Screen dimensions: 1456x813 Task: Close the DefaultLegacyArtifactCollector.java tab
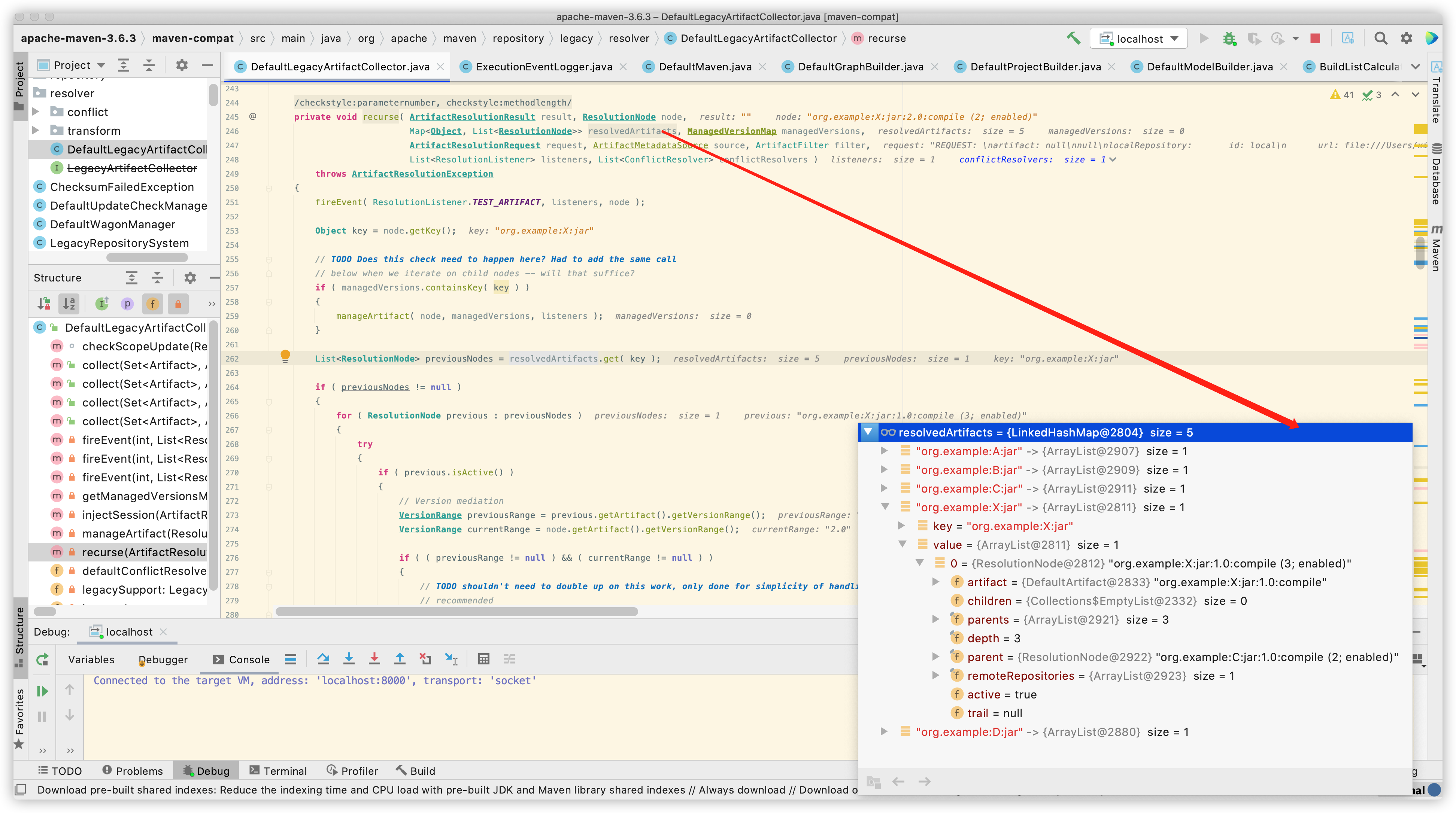coord(440,67)
